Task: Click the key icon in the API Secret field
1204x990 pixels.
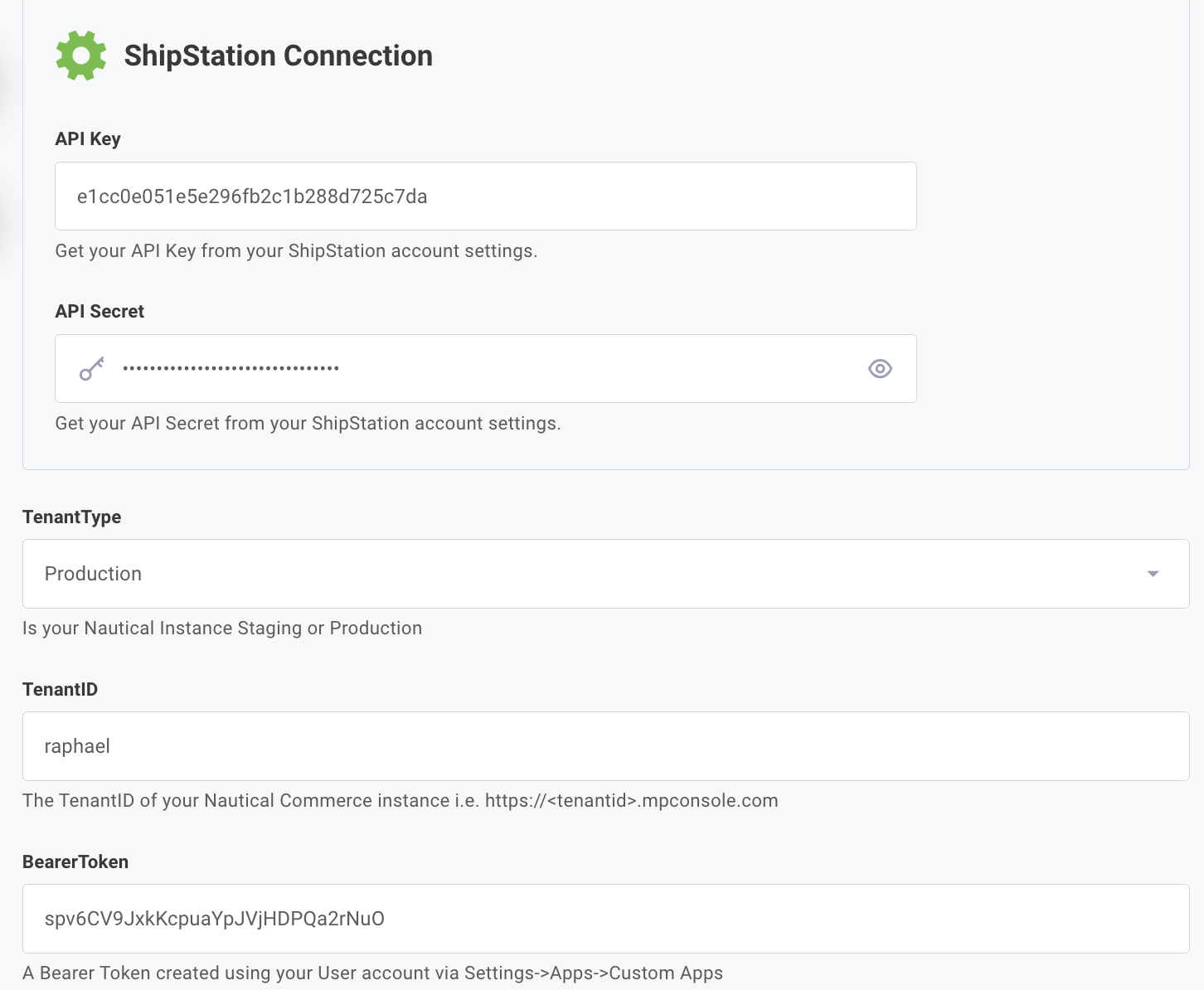Action: 91,369
